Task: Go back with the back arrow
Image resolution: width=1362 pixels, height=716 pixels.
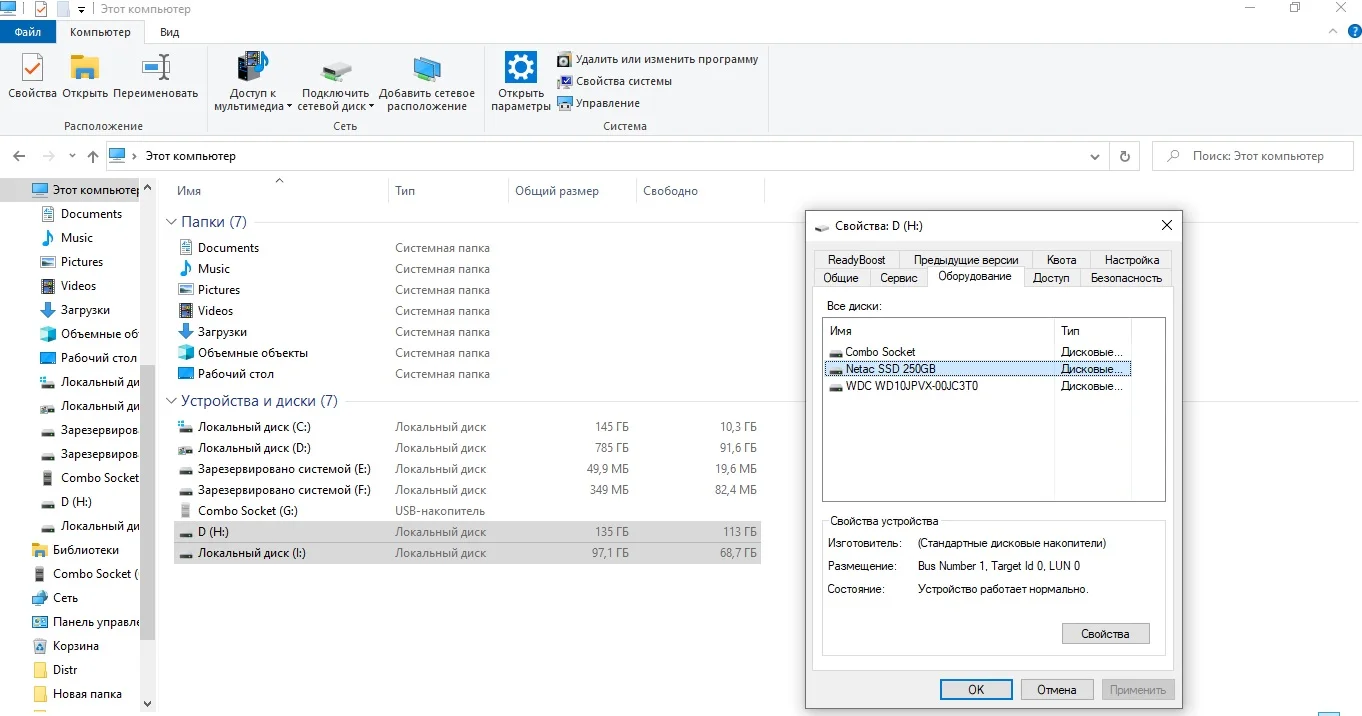Action: click(19, 156)
